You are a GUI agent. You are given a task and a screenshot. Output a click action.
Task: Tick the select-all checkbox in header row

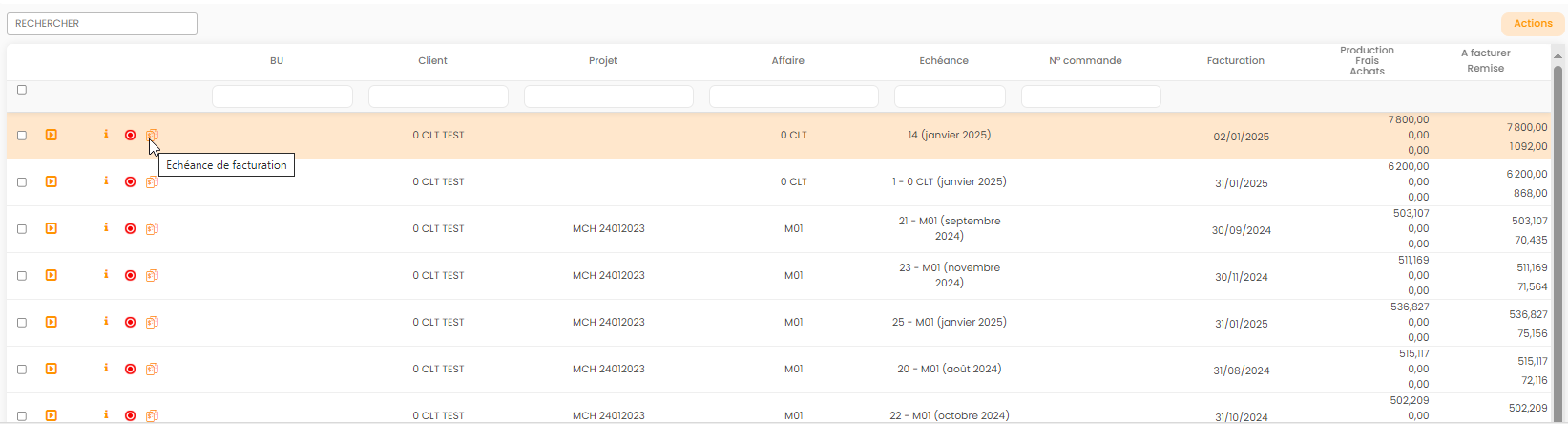click(22, 90)
